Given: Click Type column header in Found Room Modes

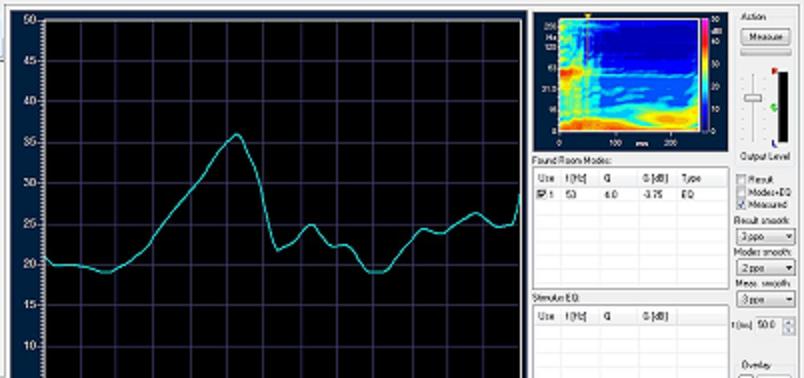Looking at the screenshot, I should click(690, 178).
